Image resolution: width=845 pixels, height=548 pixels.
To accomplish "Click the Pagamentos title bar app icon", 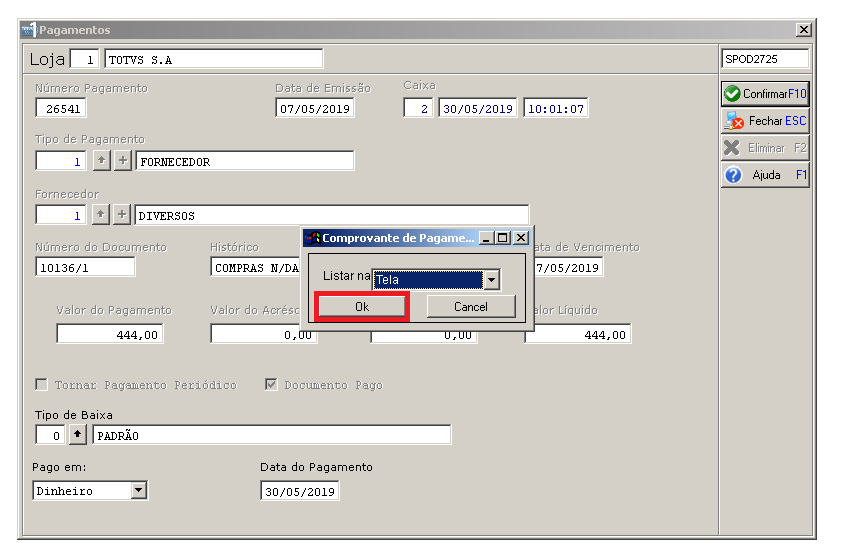I will [x=29, y=30].
